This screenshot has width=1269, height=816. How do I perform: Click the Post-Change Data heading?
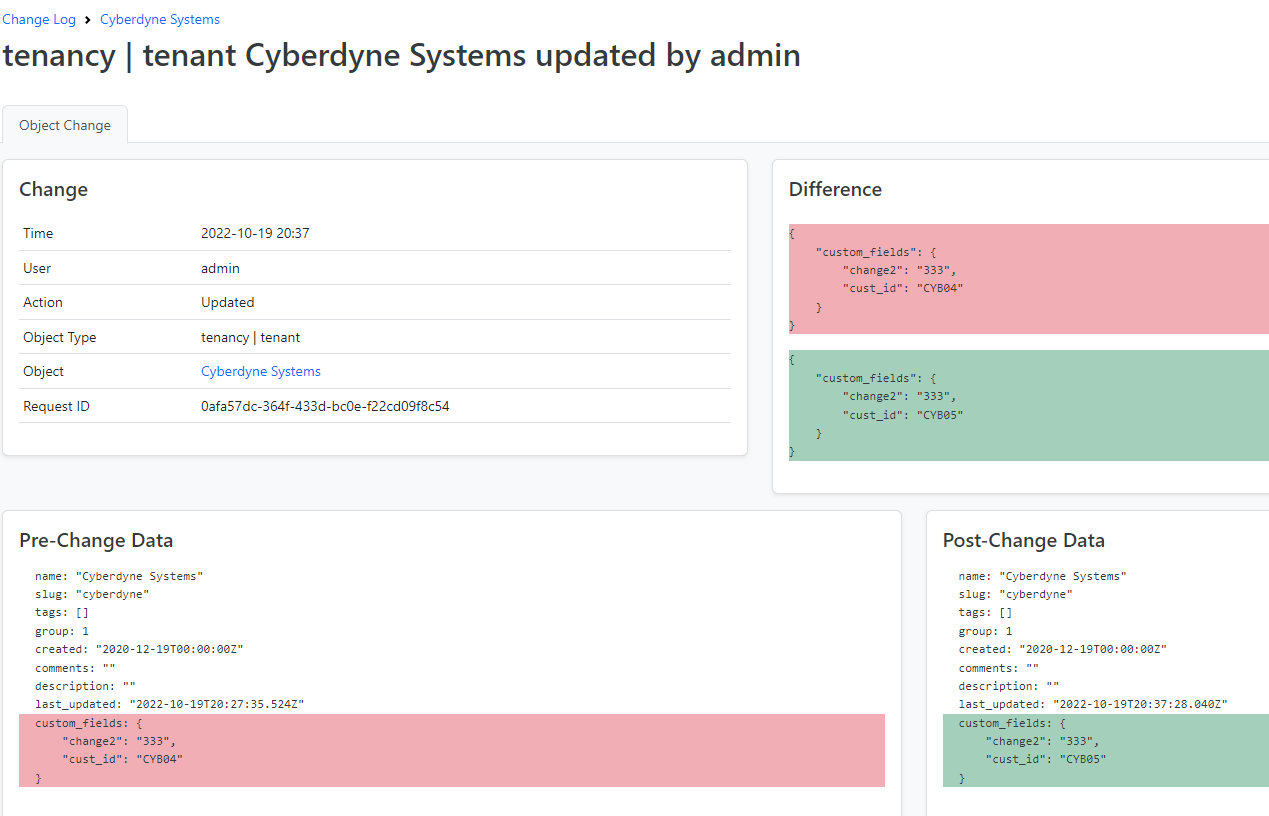click(1023, 540)
